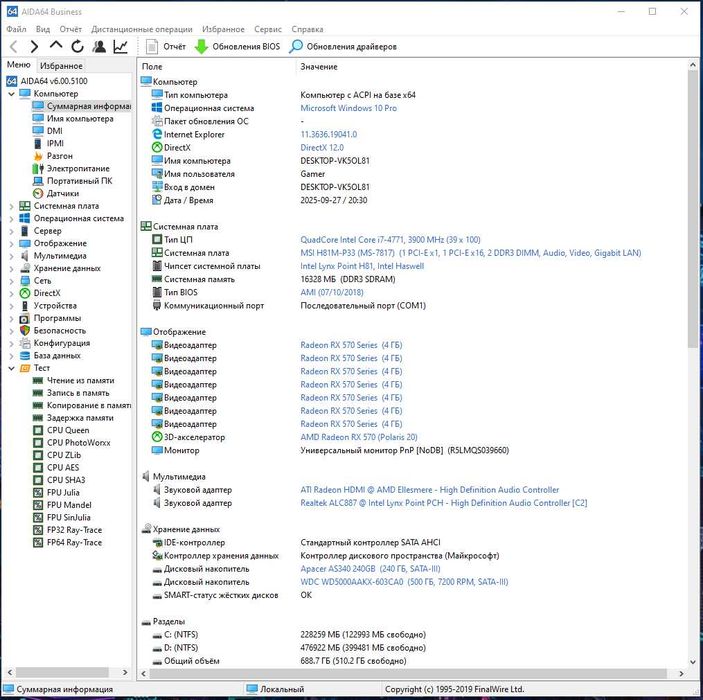This screenshot has height=700, width=703.
Task: Open MSI H81M-P33 motherboard link
Action: (x=470, y=253)
